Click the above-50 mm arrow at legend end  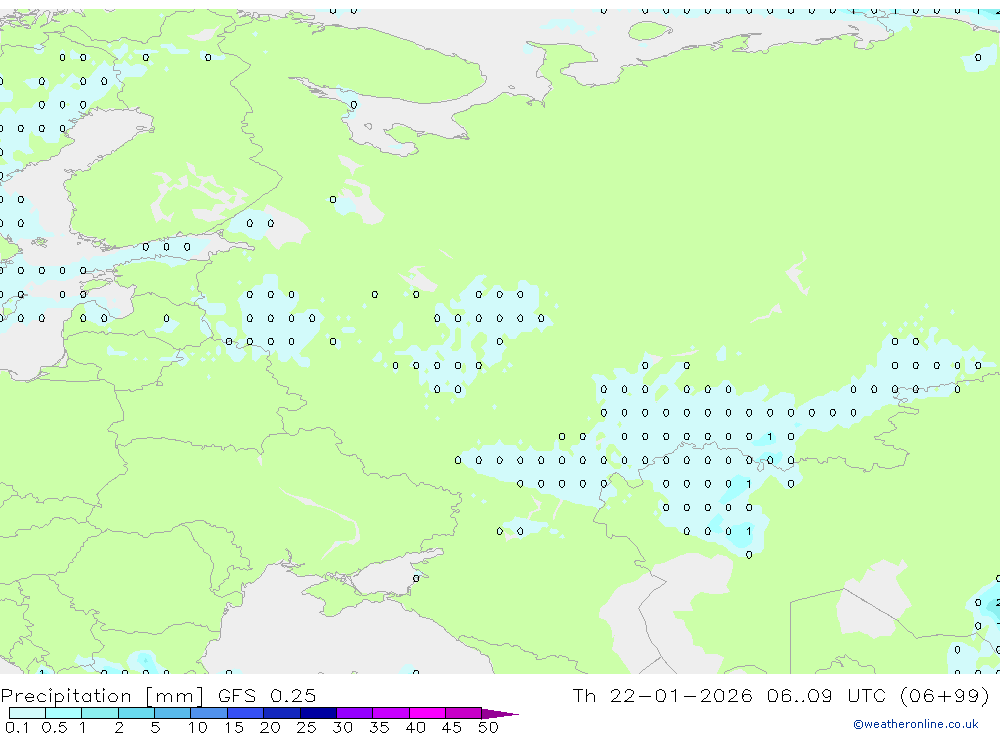499,713
